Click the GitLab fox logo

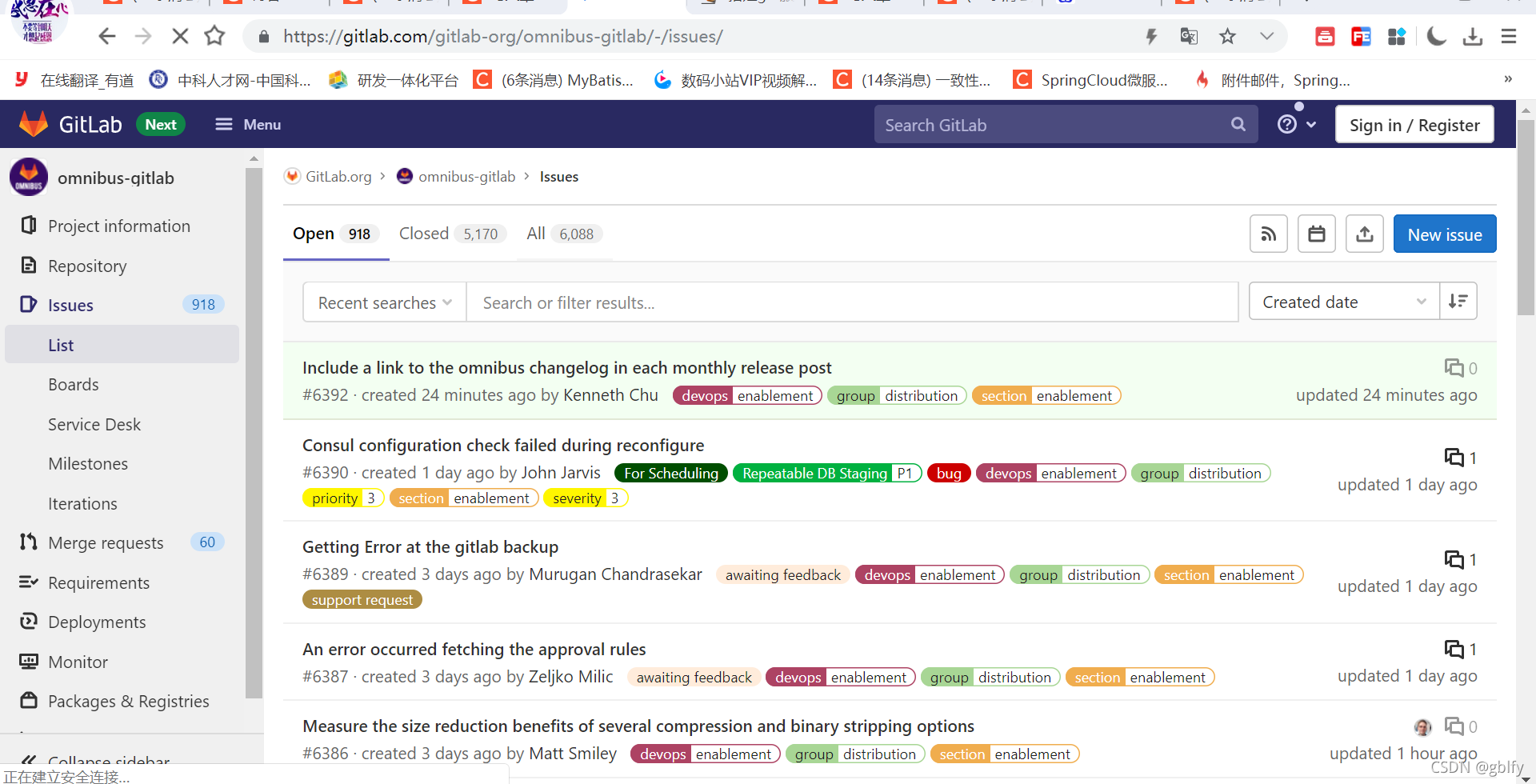[34, 124]
